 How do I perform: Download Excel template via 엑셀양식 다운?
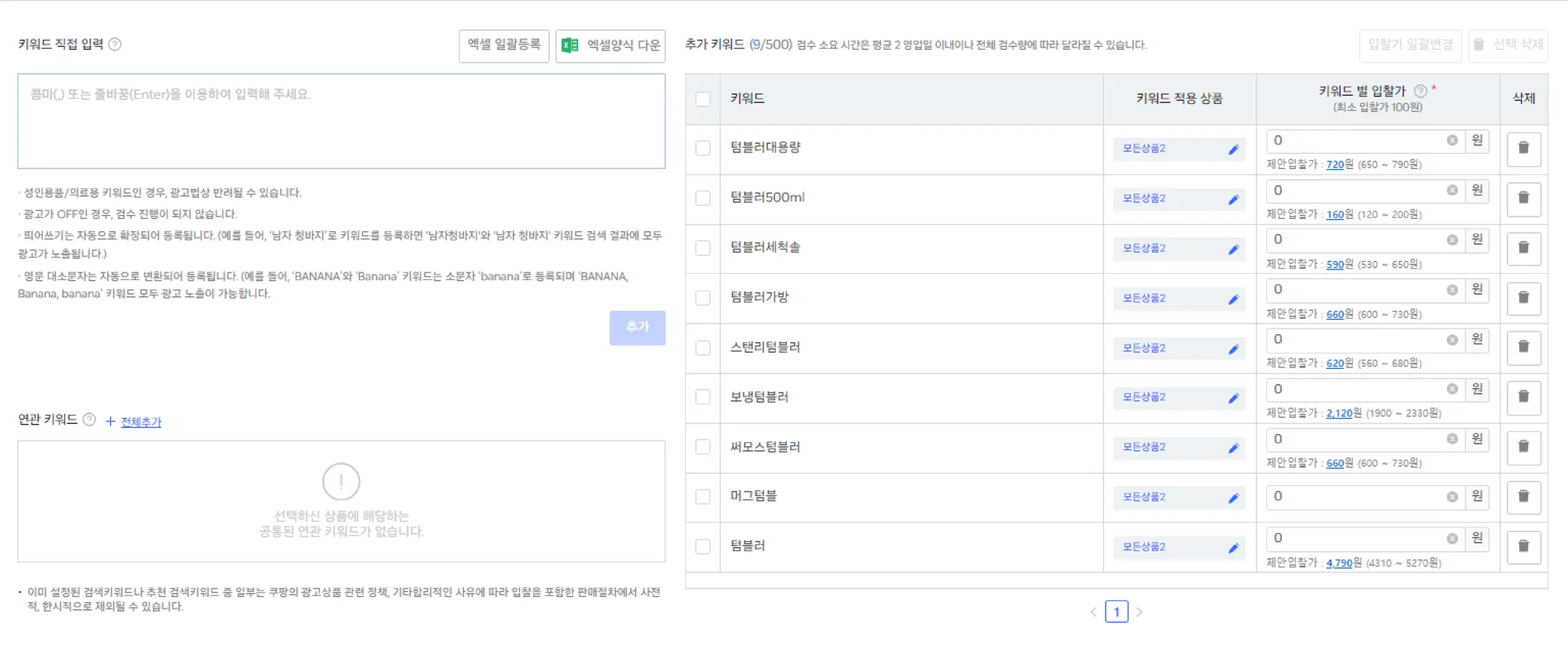click(610, 45)
